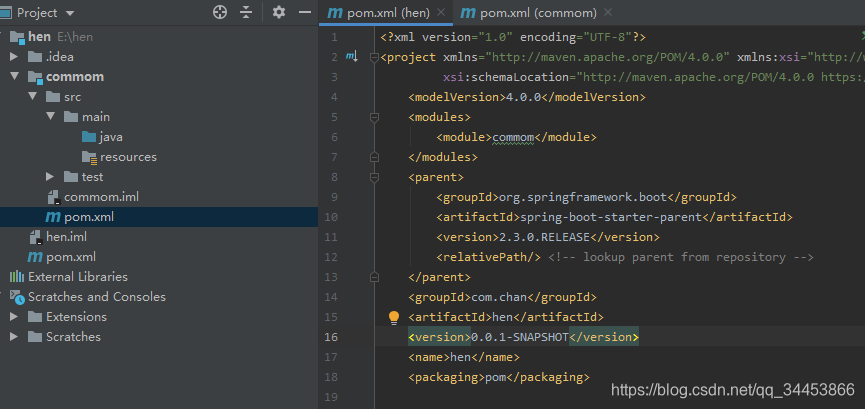This screenshot has height=409, width=865.
Task: Click line number 16 in gutter
Action: click(331, 337)
